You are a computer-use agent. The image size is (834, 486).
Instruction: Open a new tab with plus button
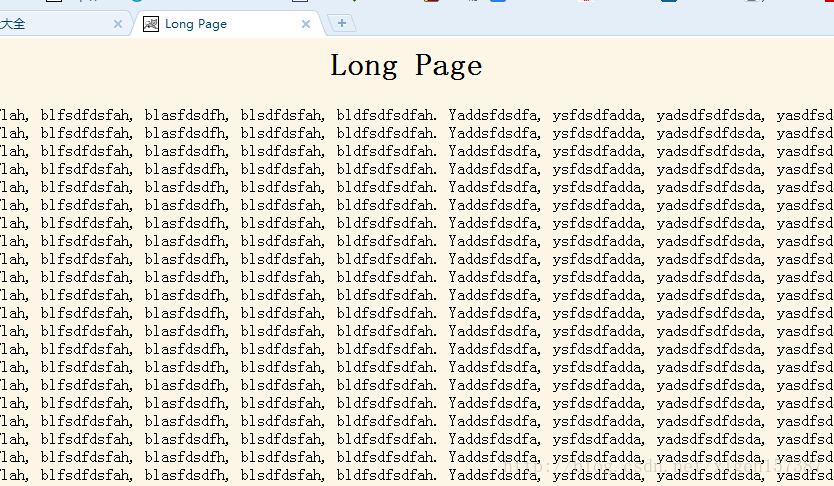(342, 23)
